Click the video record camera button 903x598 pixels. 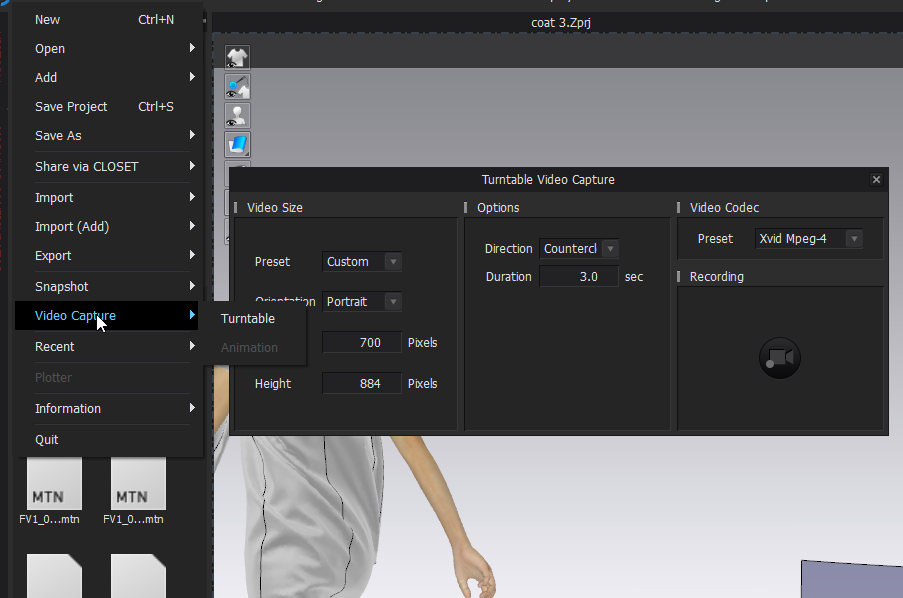(780, 358)
